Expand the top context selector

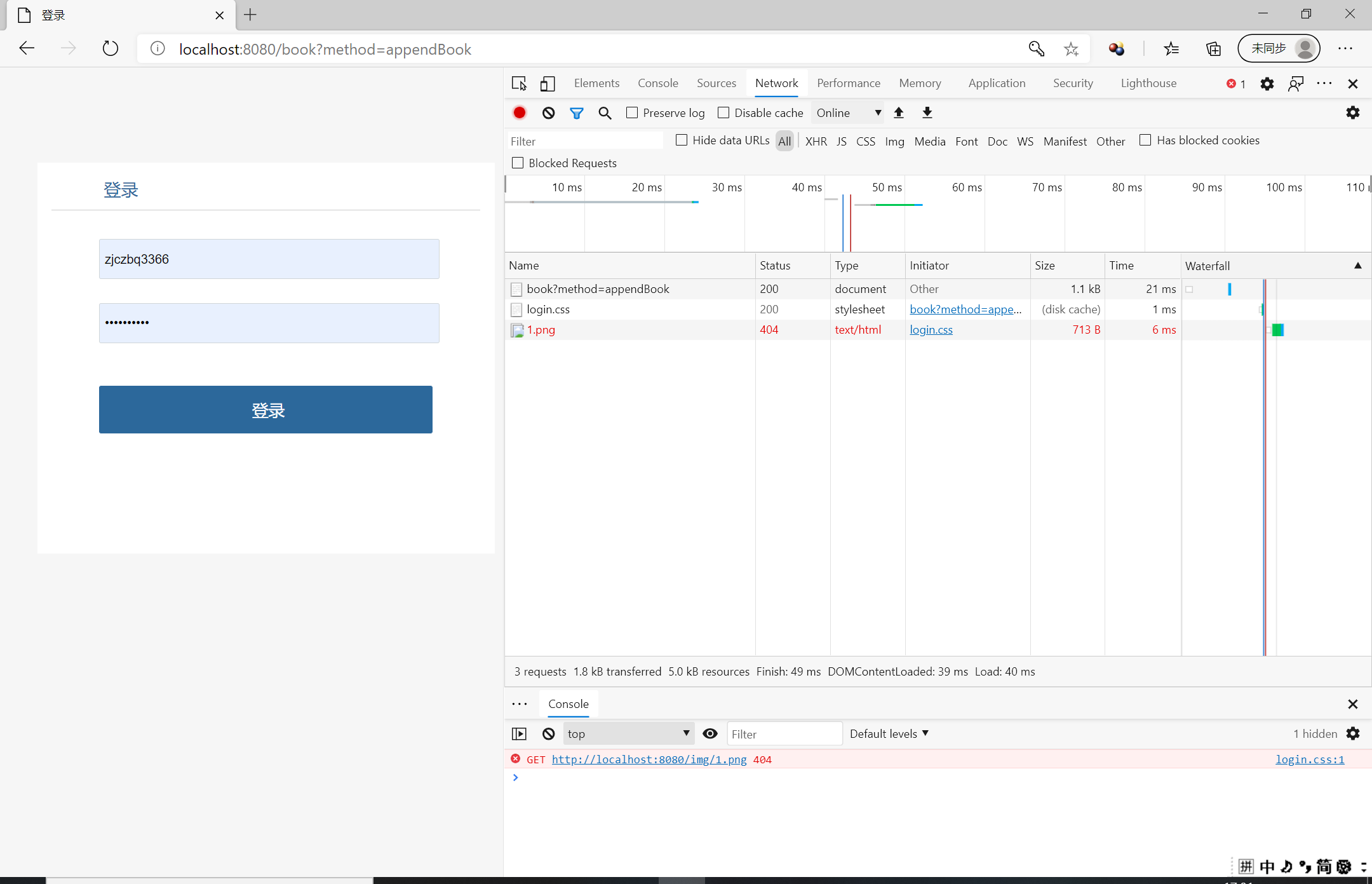pos(628,734)
